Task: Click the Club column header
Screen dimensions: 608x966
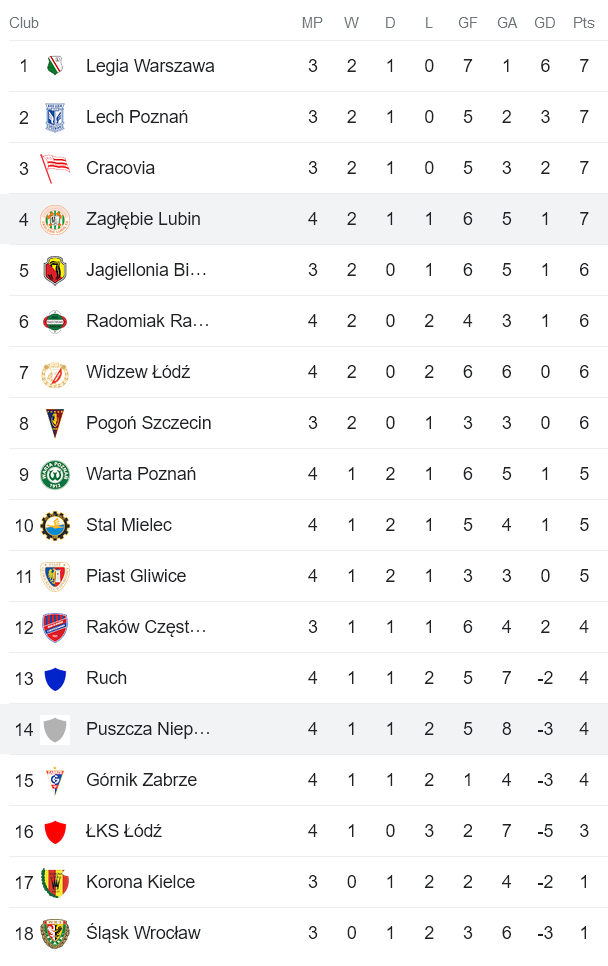Action: click(24, 22)
